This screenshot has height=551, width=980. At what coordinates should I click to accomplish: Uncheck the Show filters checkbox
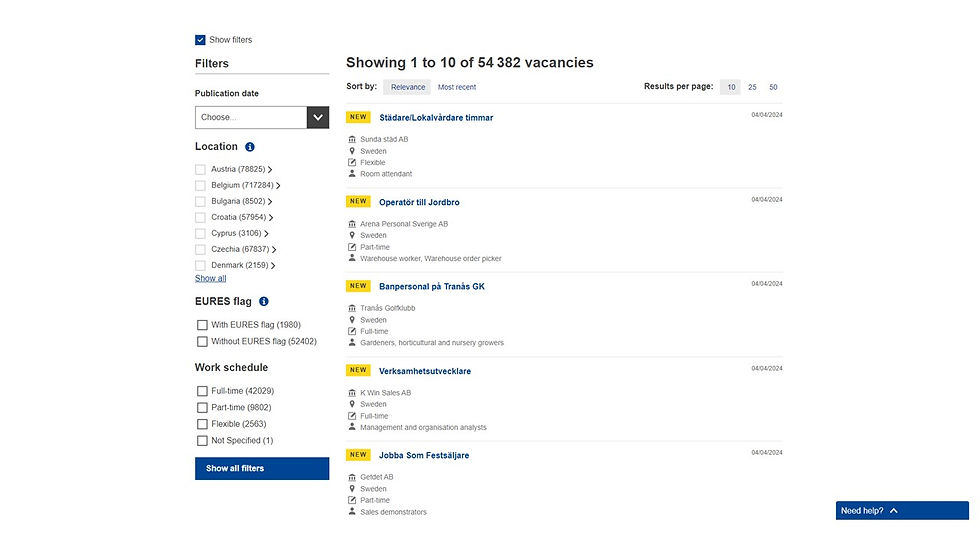tap(200, 40)
